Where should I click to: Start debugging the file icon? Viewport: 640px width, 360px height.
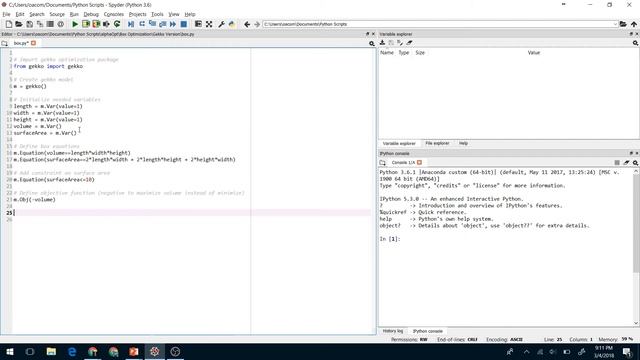[131, 24]
